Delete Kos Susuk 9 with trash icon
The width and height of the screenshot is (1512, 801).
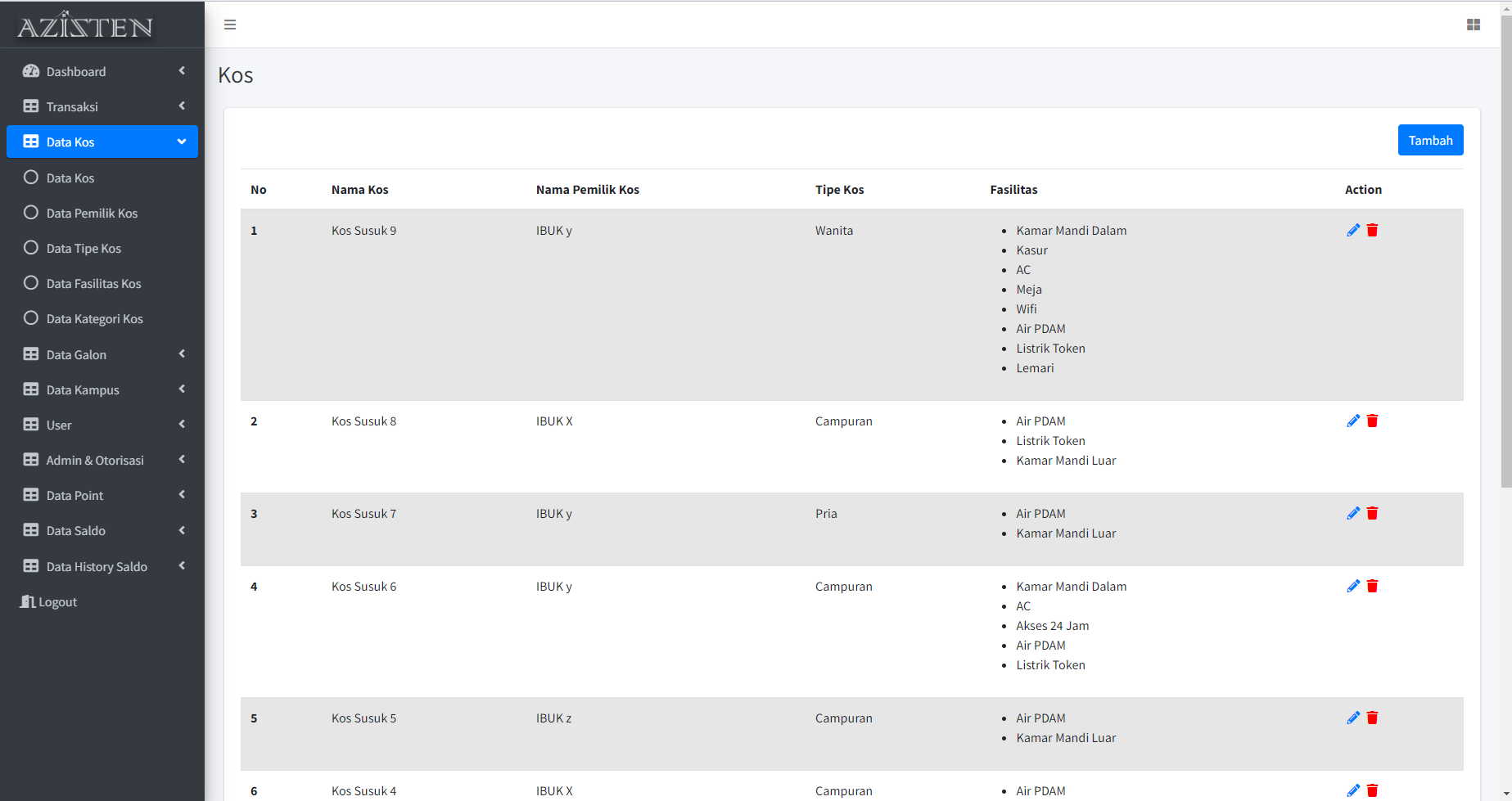(x=1372, y=231)
